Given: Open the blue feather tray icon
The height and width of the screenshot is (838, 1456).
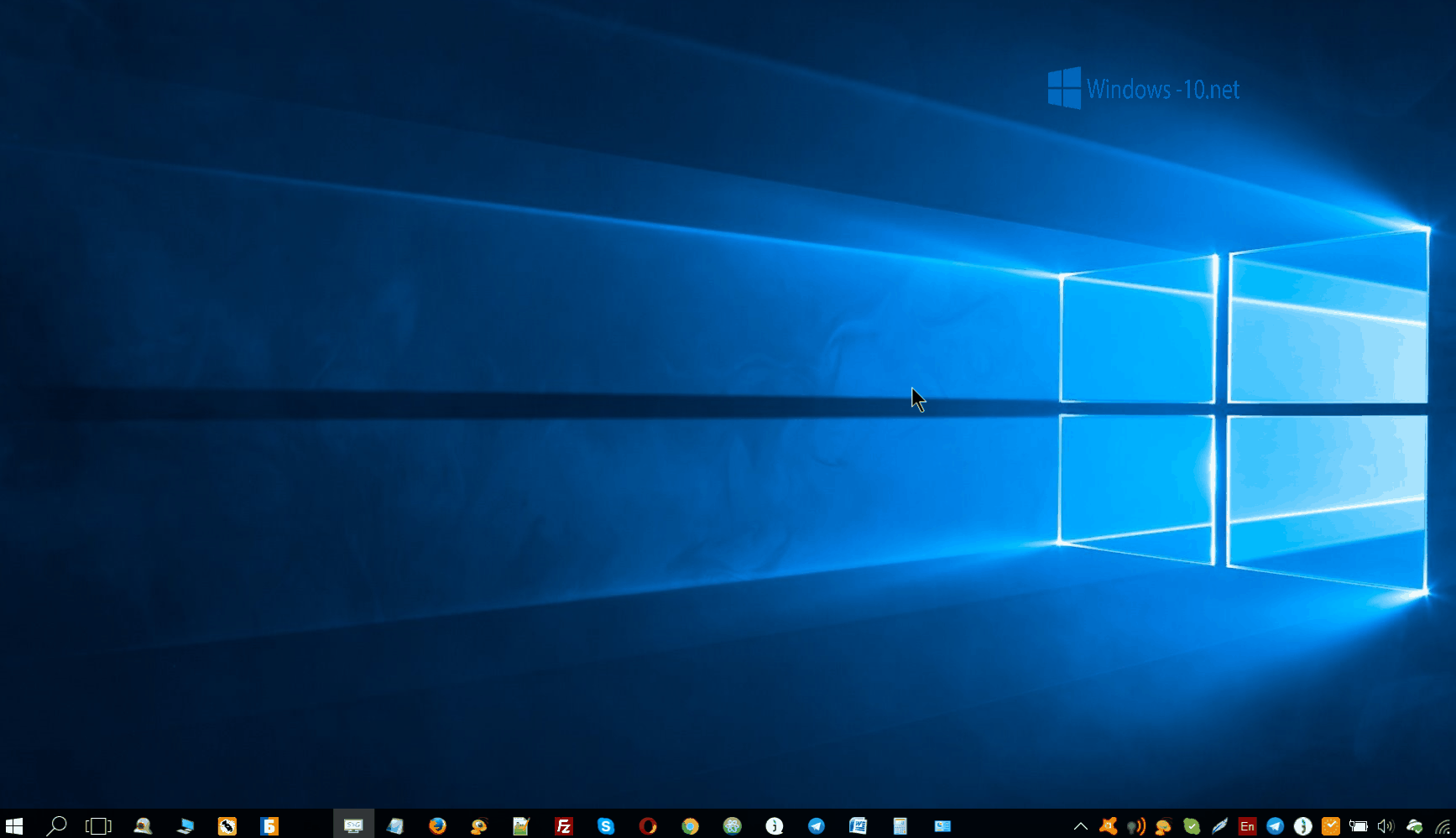Looking at the screenshot, I should click(1219, 826).
